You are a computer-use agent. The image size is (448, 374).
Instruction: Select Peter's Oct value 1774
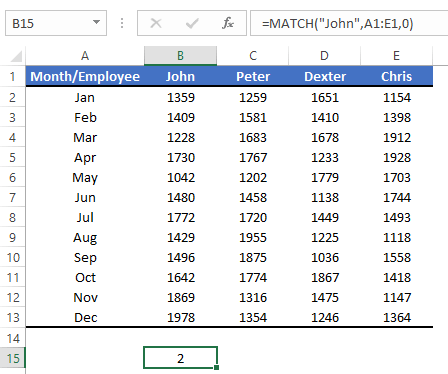pos(253,277)
